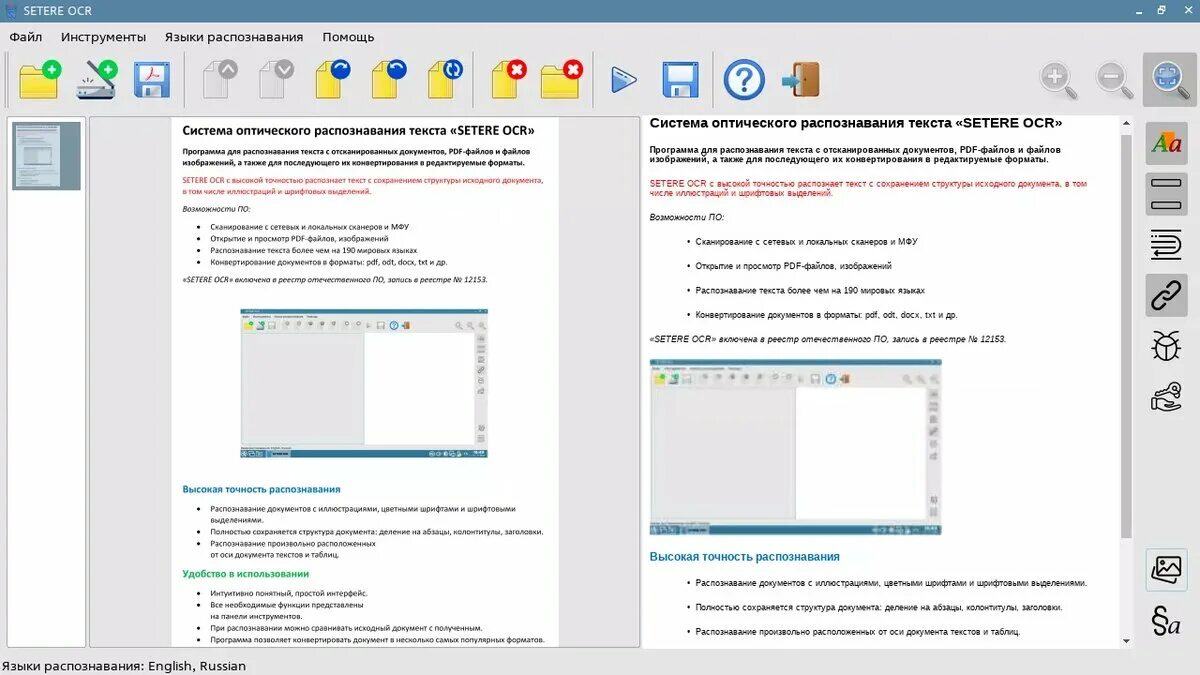Click the blue 'Высокая точность распознавания' heading in the source

(x=261, y=489)
